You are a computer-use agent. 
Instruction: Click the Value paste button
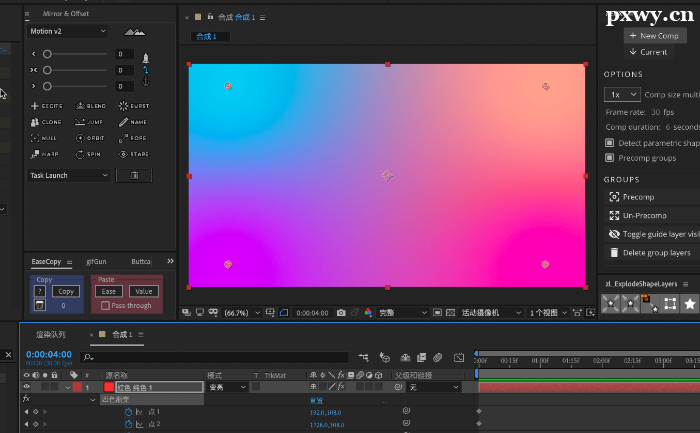coord(144,291)
